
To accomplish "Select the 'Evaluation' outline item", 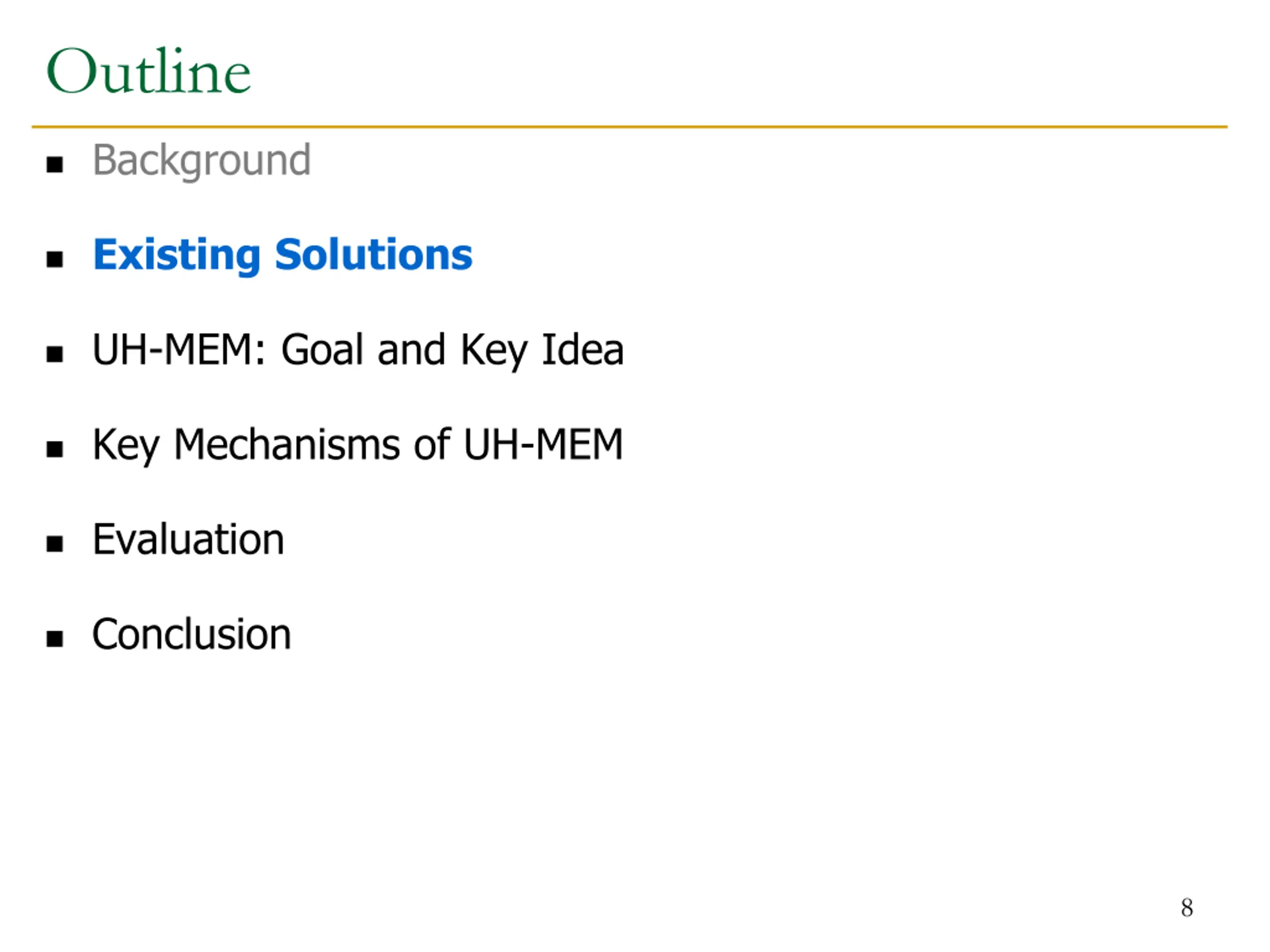I will pyautogui.click(x=189, y=539).
